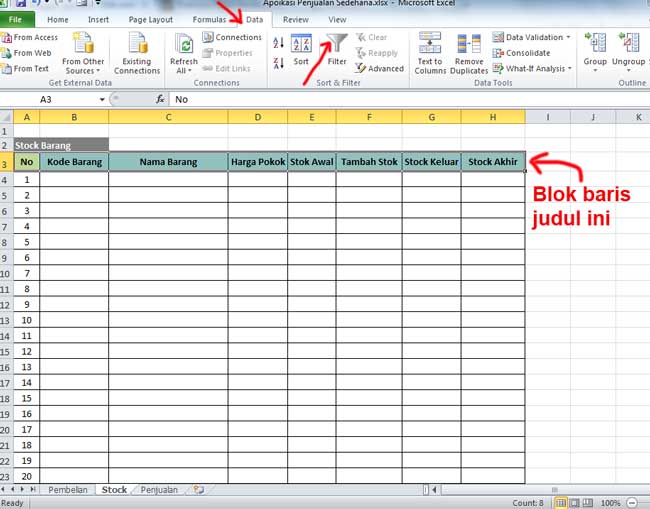Reapply the filter
This screenshot has height=509, width=650.
tap(377, 53)
